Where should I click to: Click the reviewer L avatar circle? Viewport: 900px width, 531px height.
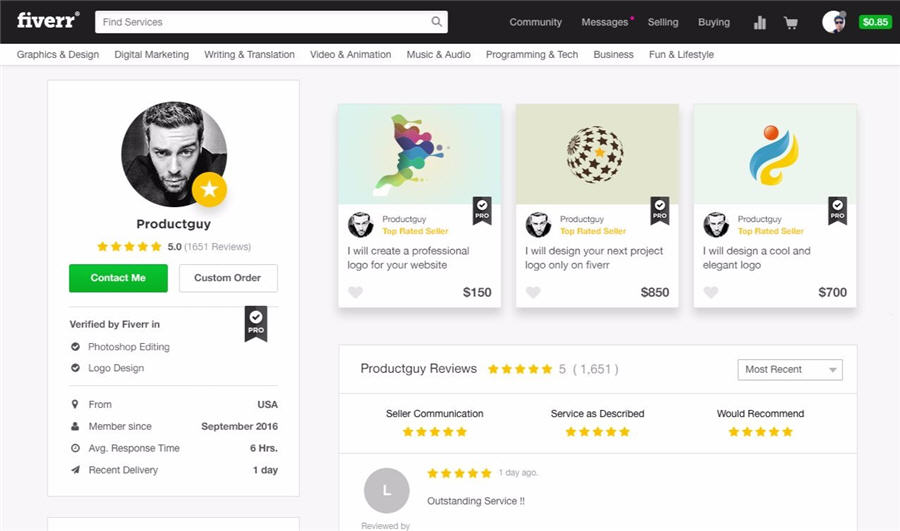click(387, 490)
